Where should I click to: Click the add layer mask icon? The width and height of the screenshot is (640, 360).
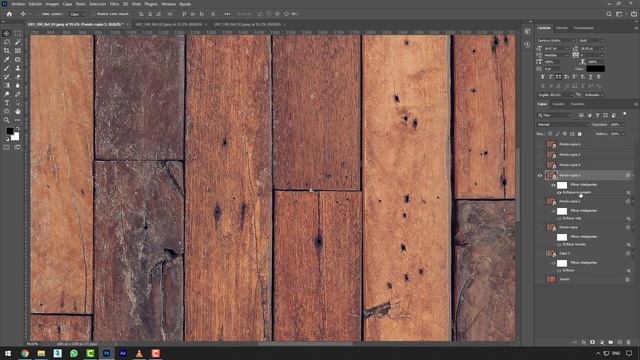593,342
